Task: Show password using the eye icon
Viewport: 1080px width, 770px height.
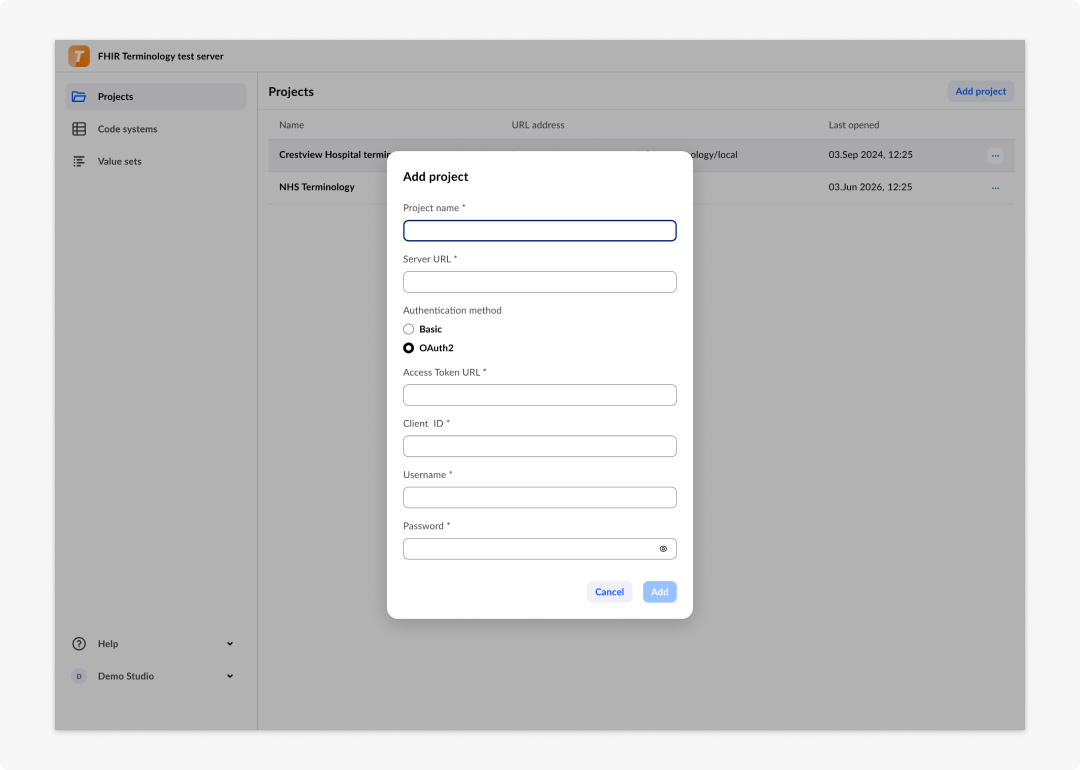Action: (x=663, y=549)
